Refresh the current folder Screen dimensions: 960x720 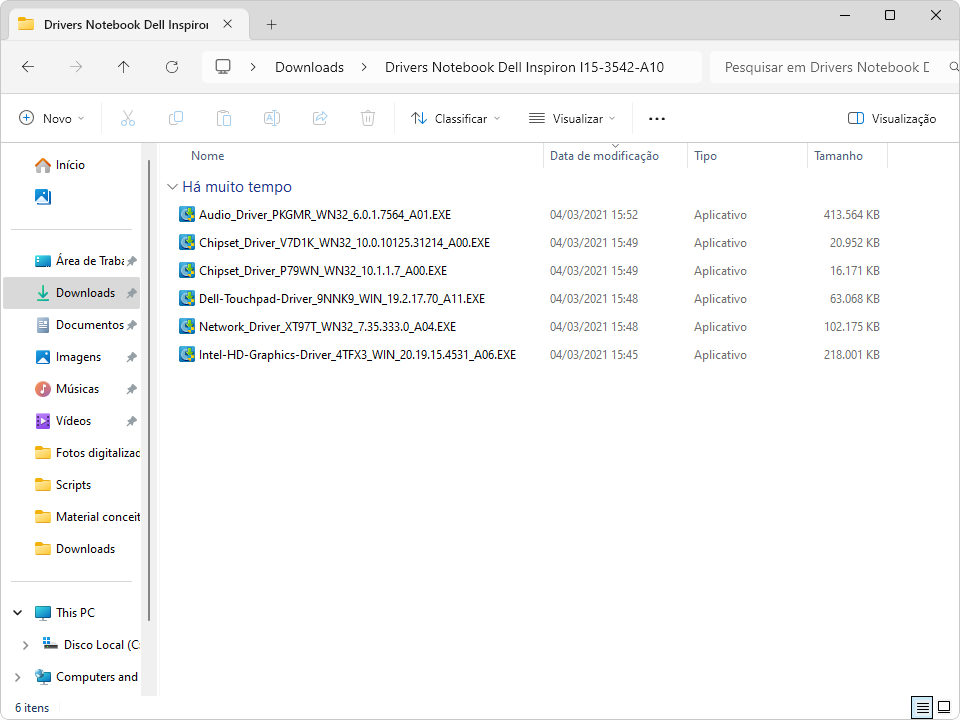172,67
